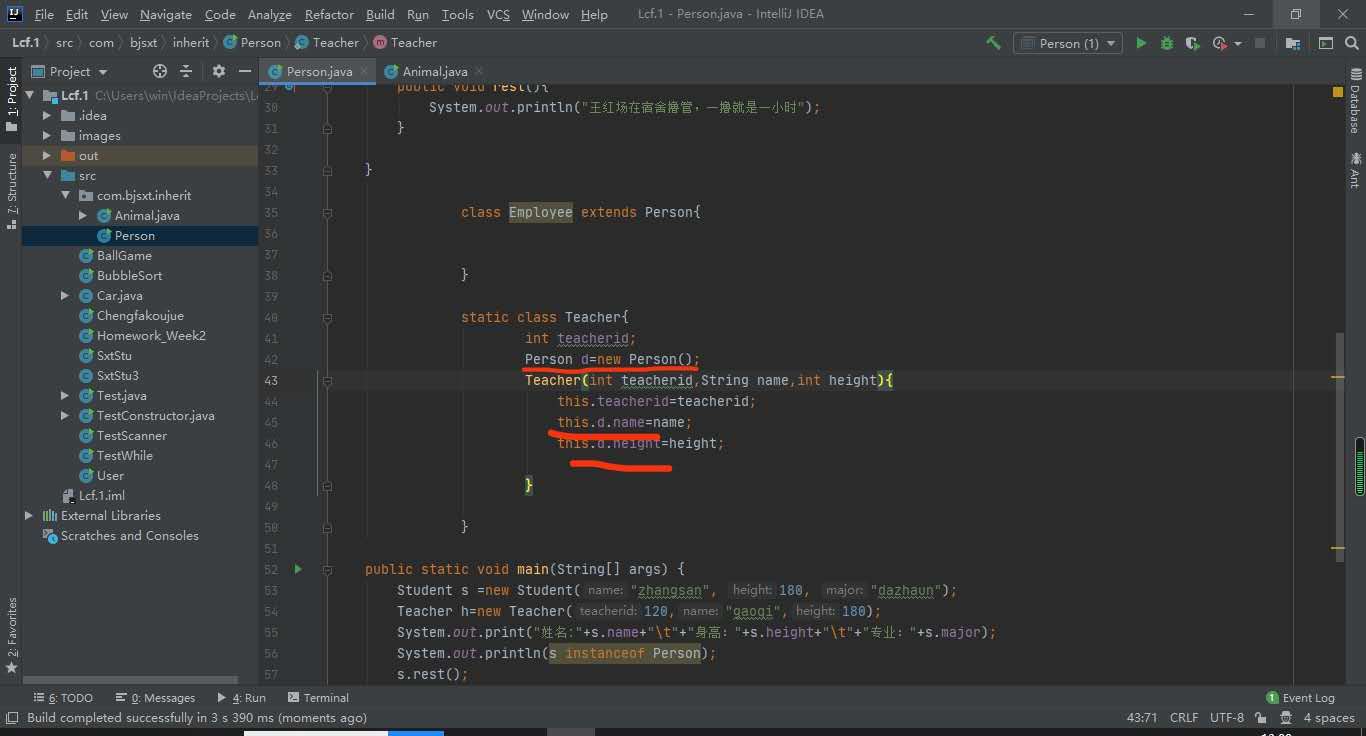Open the 1: Project side tab
The width and height of the screenshot is (1366, 736).
(x=12, y=99)
